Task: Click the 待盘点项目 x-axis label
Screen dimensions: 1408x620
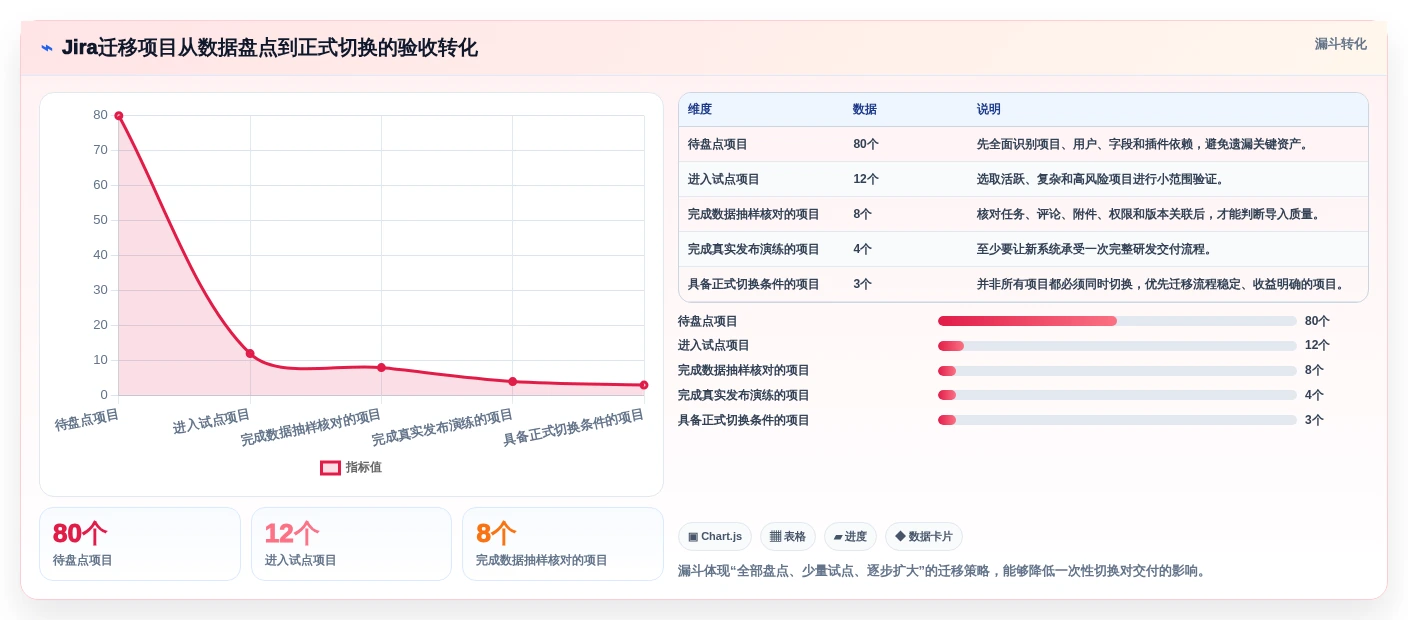Action: pos(87,420)
